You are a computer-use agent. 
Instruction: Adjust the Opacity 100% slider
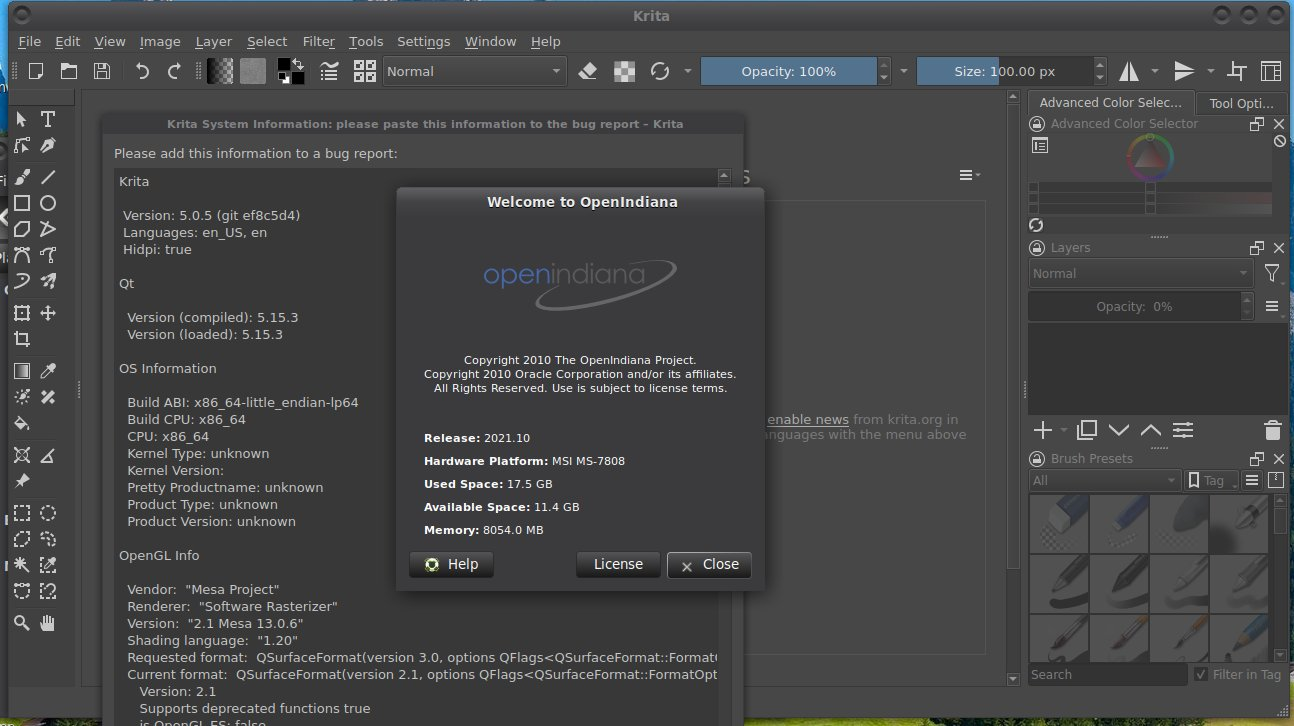788,71
